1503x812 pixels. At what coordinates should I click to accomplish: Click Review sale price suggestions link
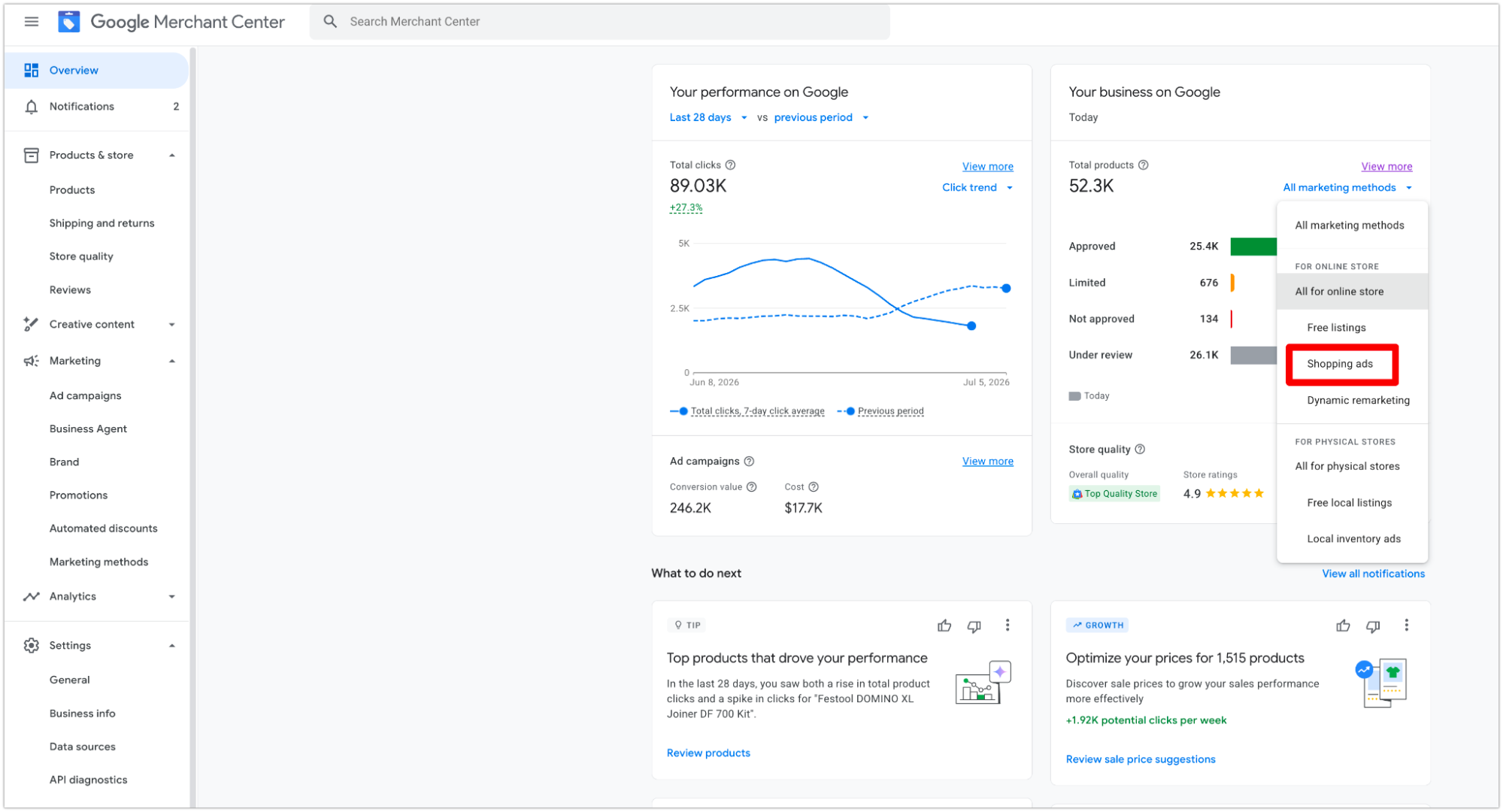pyautogui.click(x=1141, y=759)
